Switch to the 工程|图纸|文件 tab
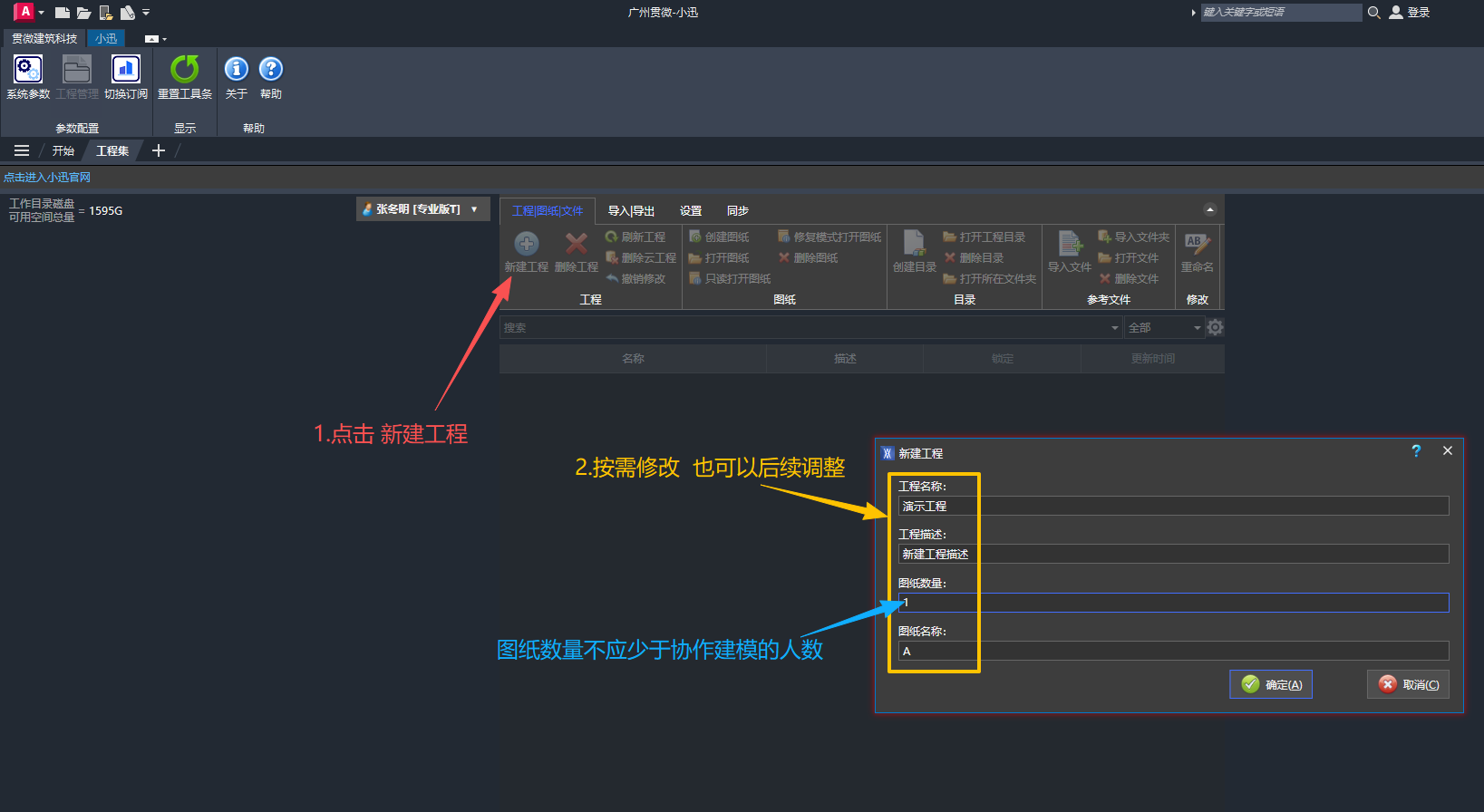The height and width of the screenshot is (812, 1484). point(548,210)
